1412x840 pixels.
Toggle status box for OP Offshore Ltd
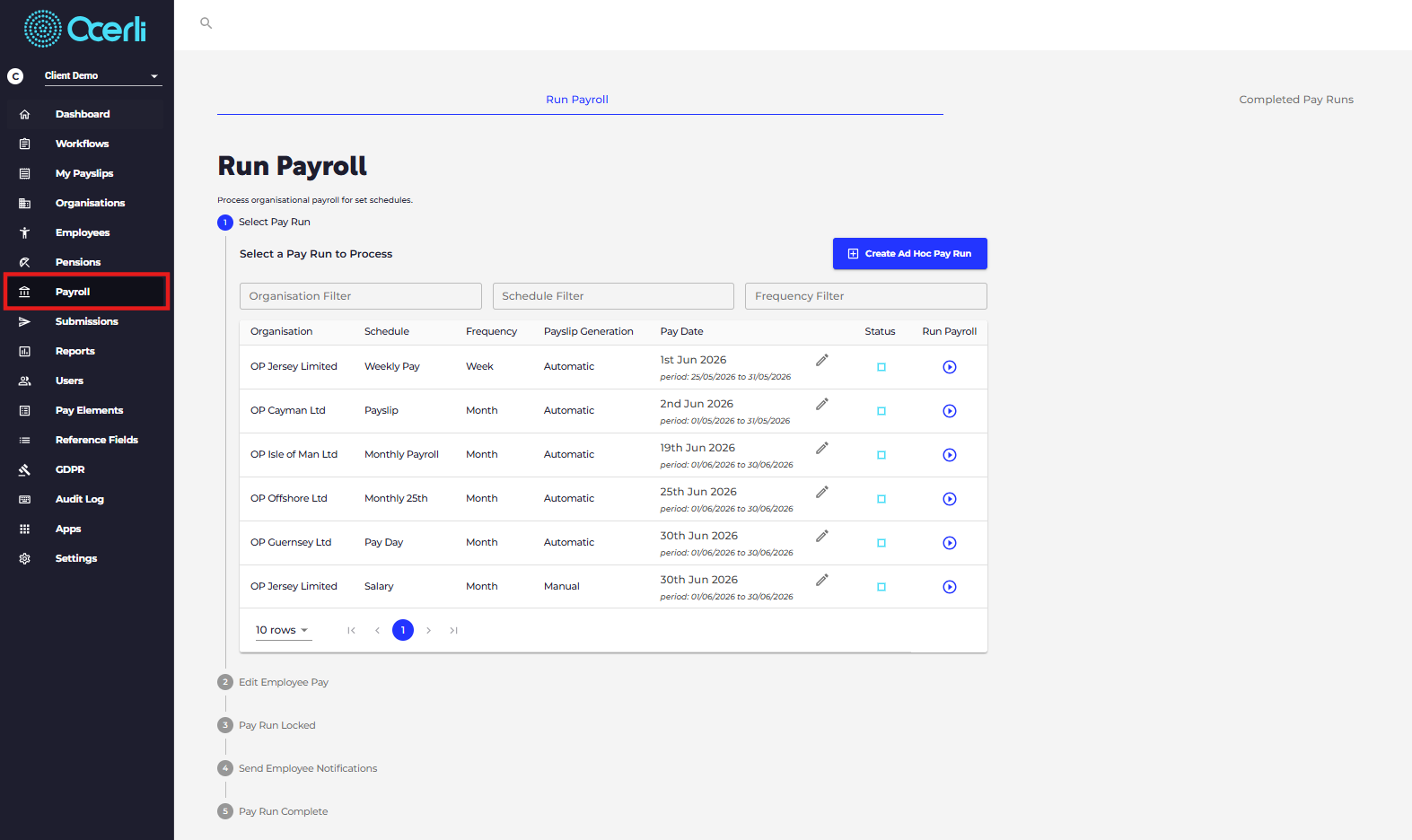(881, 499)
